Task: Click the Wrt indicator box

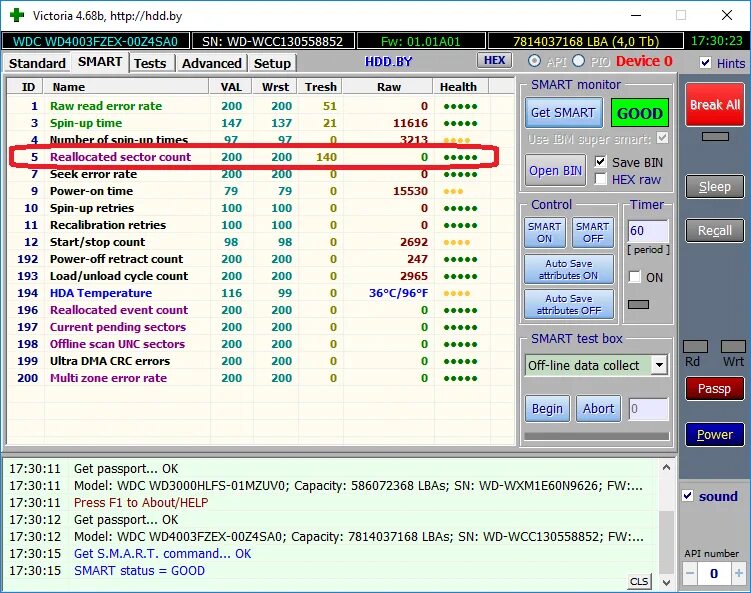Action: coord(733,347)
